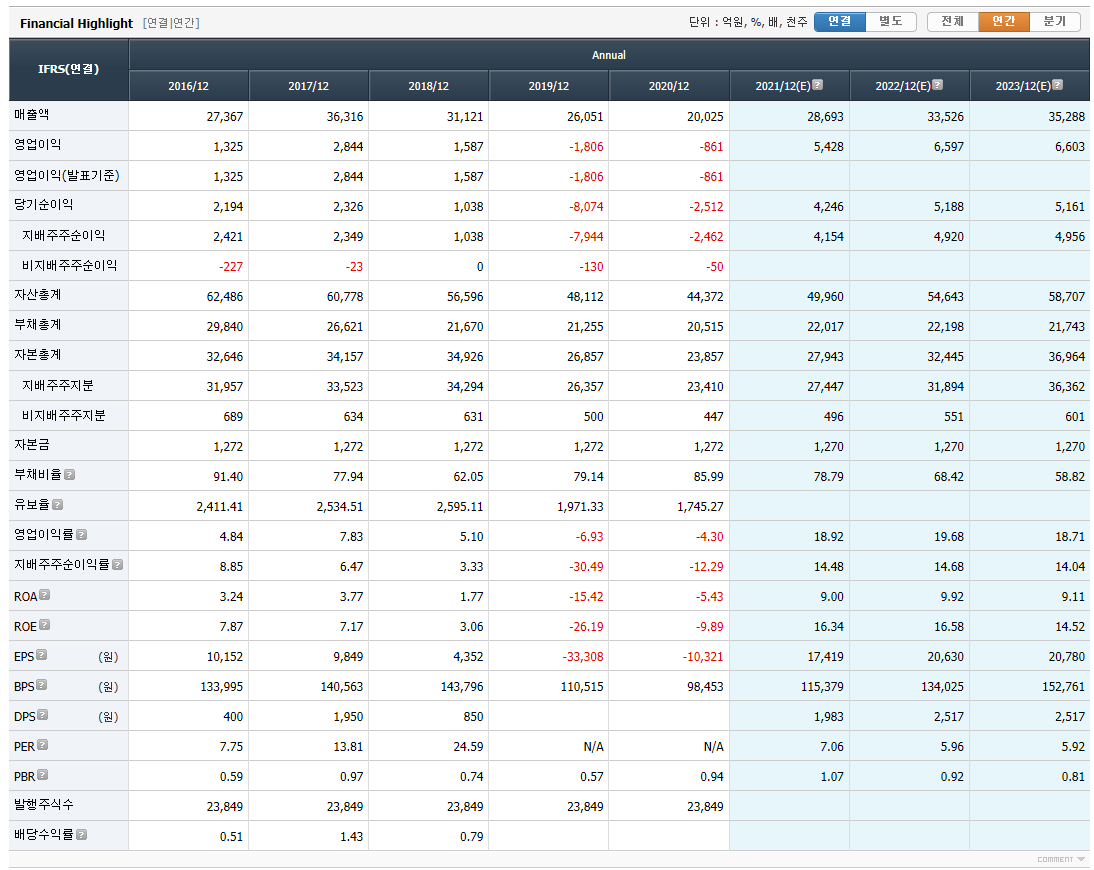Select the 연결 consolidated toggle
Screen dimensions: 1094x870
[840, 22]
